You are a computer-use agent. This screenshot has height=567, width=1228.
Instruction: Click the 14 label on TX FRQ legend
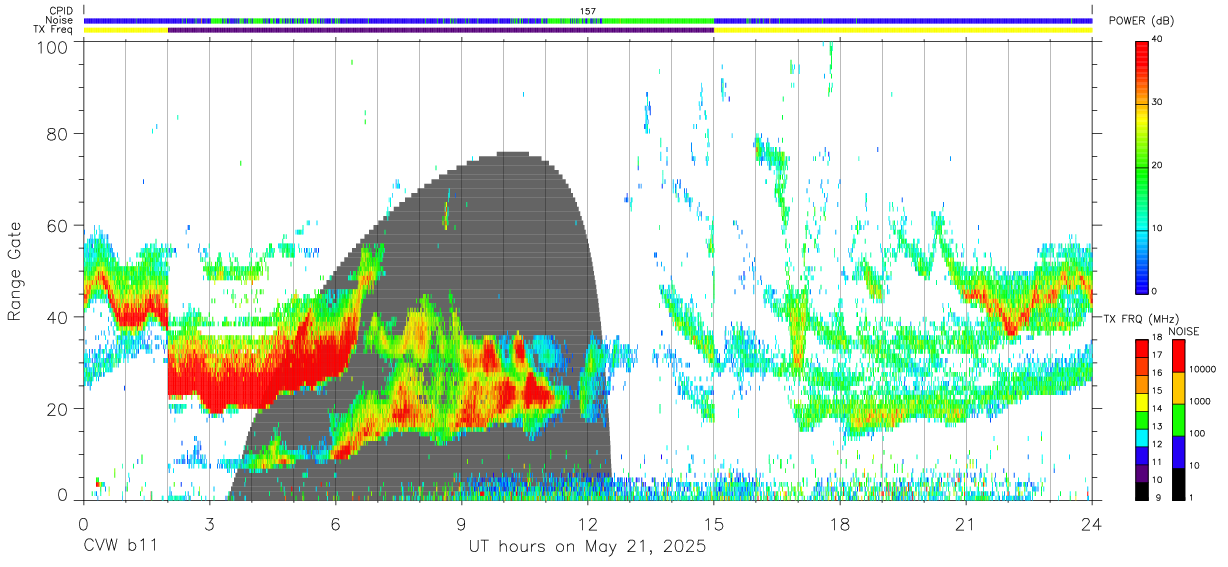(x=1158, y=408)
